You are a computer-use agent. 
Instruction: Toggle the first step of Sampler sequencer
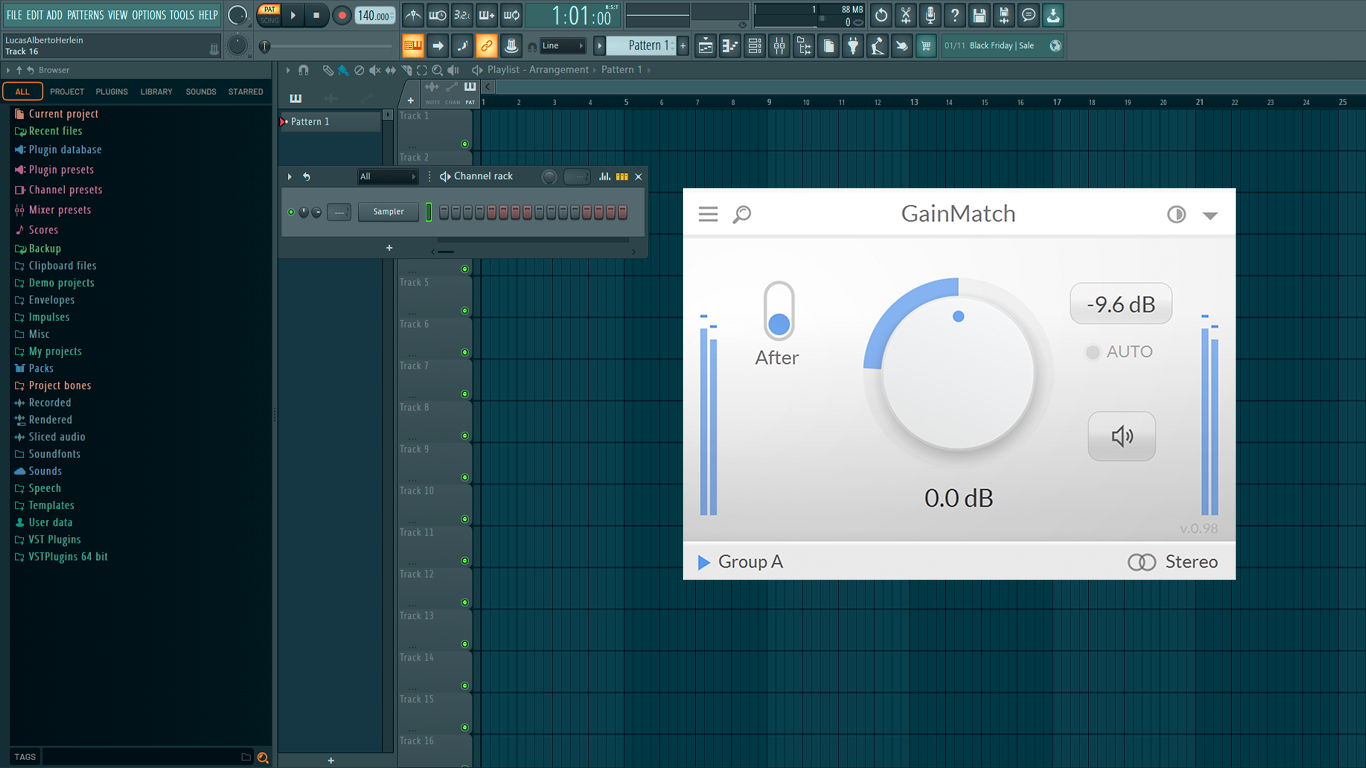[444, 212]
